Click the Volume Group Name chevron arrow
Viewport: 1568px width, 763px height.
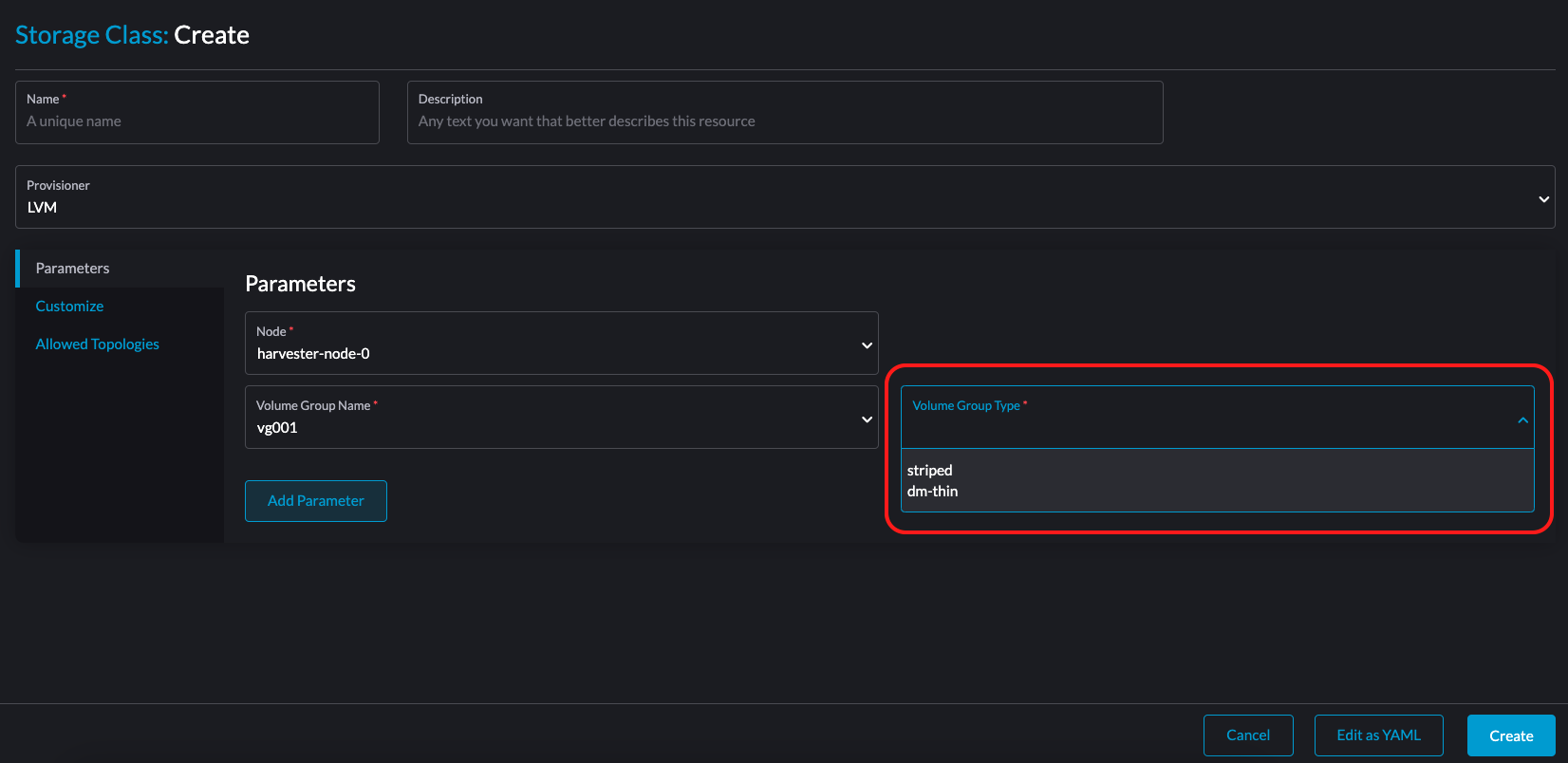[867, 419]
